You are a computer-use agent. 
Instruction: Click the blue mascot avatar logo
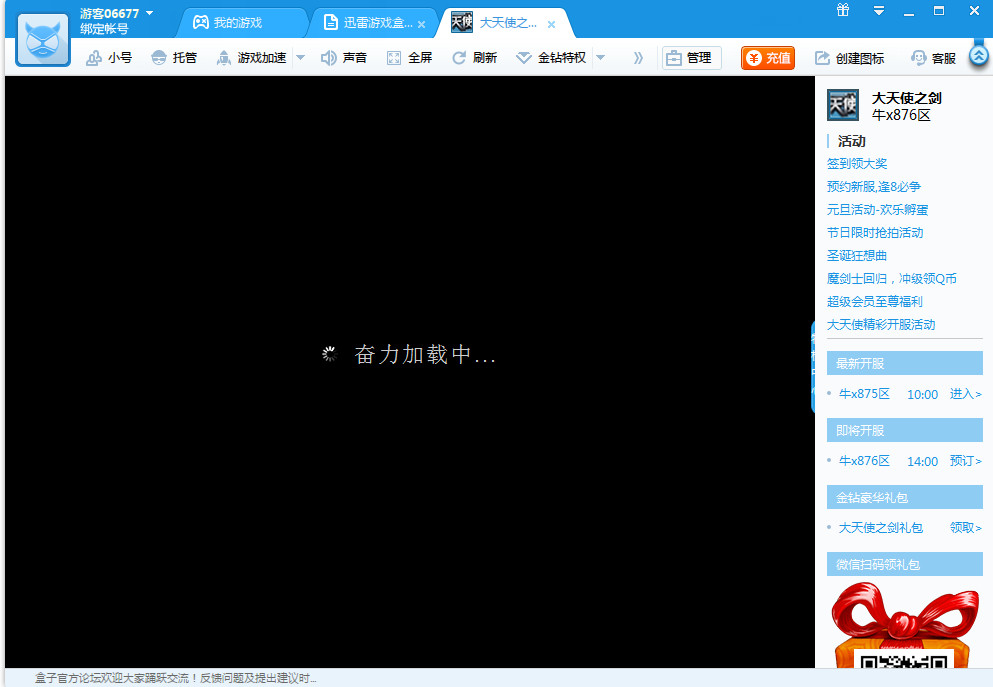[x=43, y=39]
